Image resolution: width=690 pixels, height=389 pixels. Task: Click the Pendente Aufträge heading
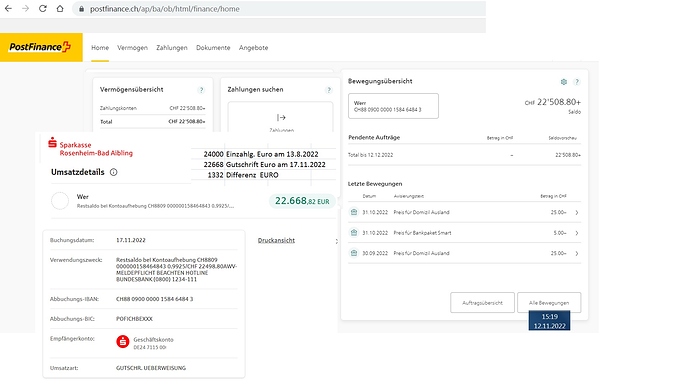374,137
